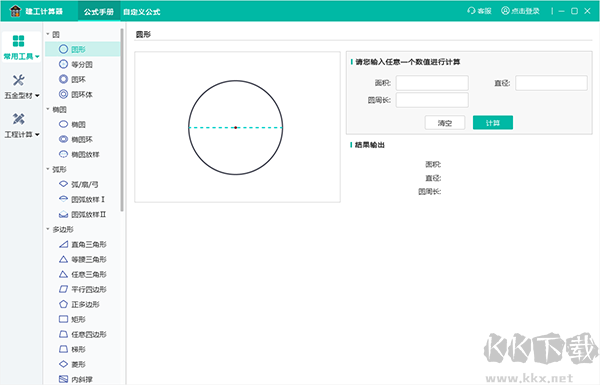Viewport: 600px width, 385px height.
Task: Select the 内斜撑 icon
Action: tap(64, 379)
